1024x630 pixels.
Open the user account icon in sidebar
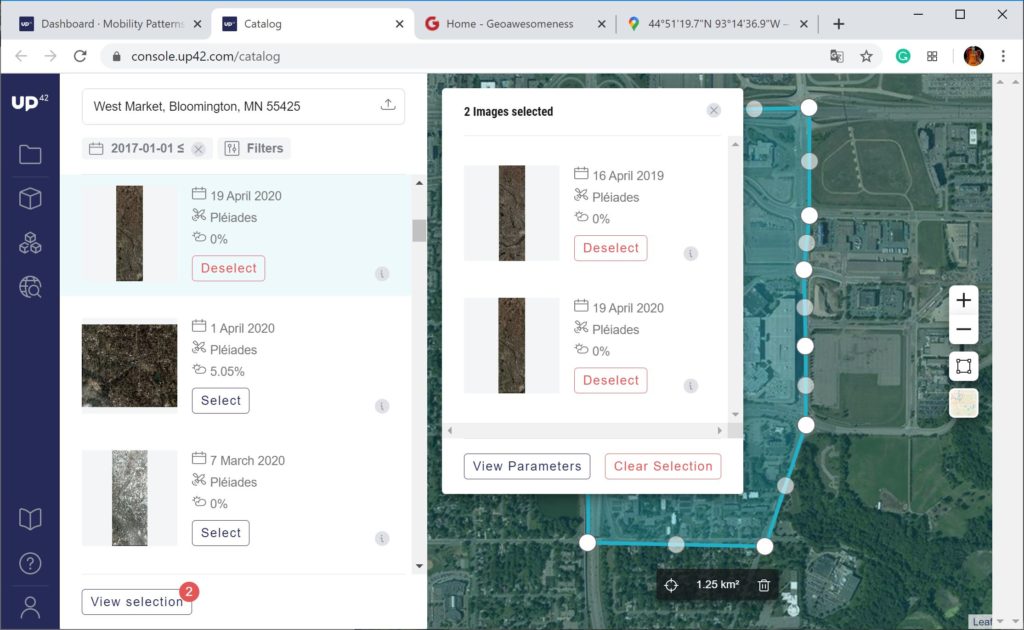point(30,607)
